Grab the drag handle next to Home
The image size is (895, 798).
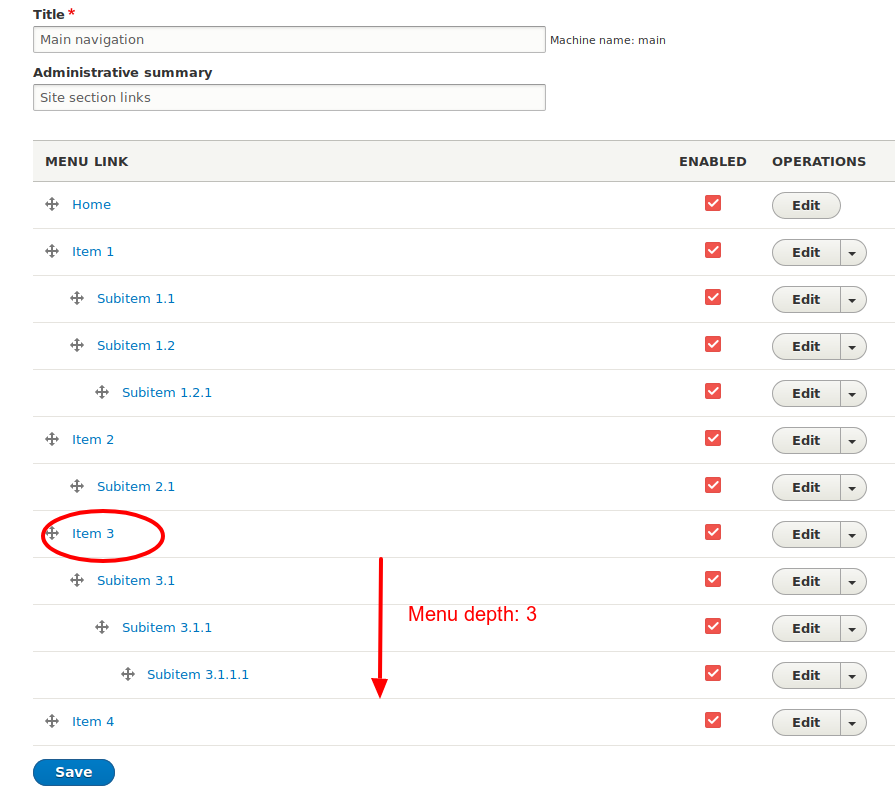51,204
